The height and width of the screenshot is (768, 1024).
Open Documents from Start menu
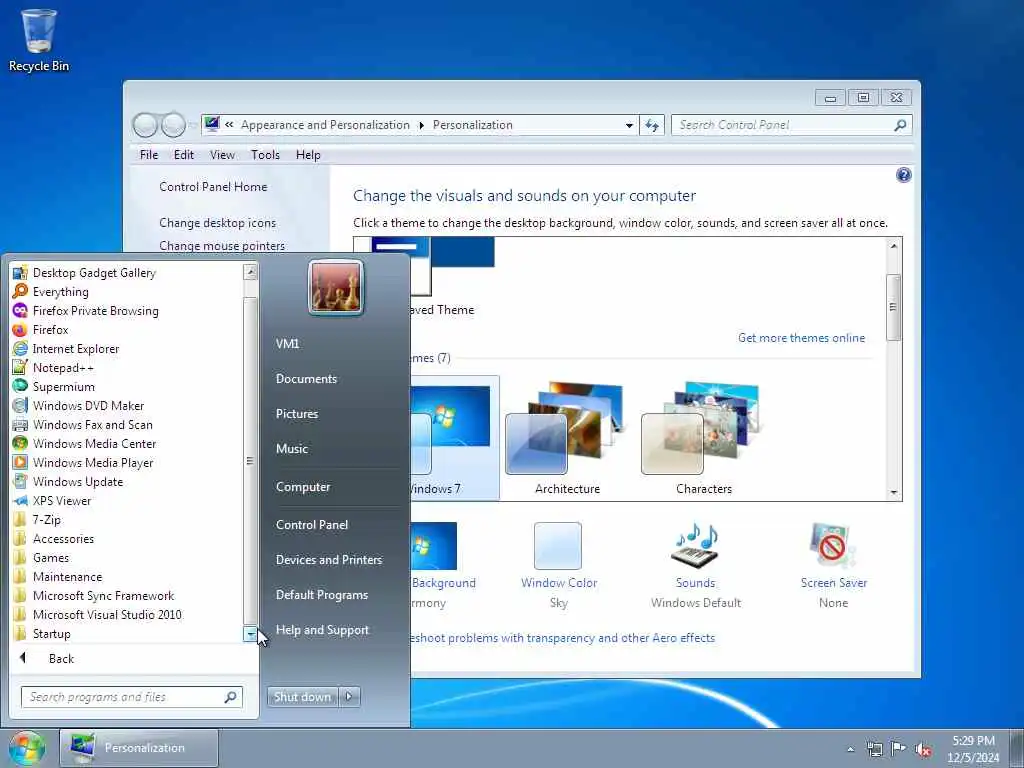[306, 379]
